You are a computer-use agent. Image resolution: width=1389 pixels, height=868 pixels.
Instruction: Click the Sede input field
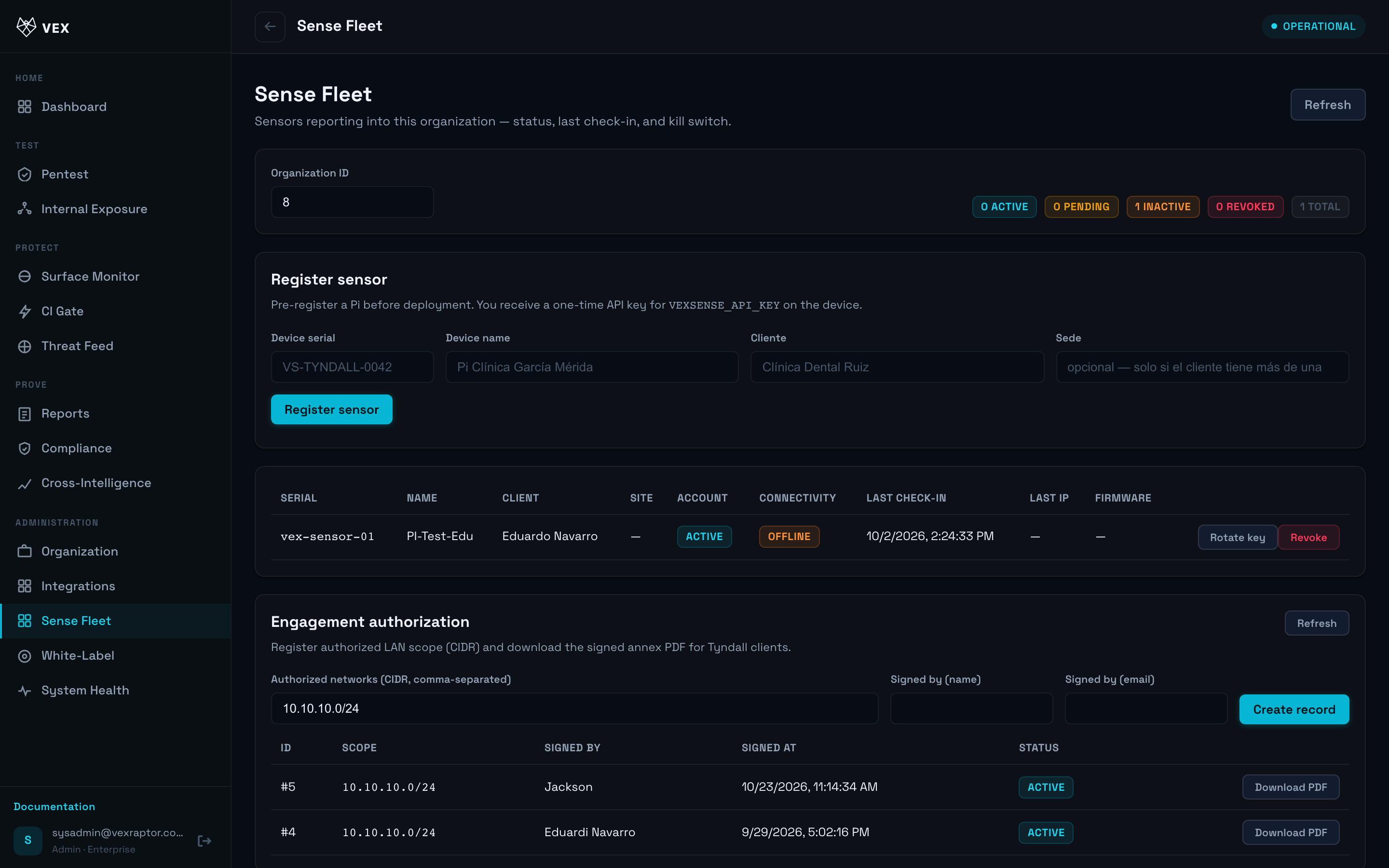[1202, 367]
